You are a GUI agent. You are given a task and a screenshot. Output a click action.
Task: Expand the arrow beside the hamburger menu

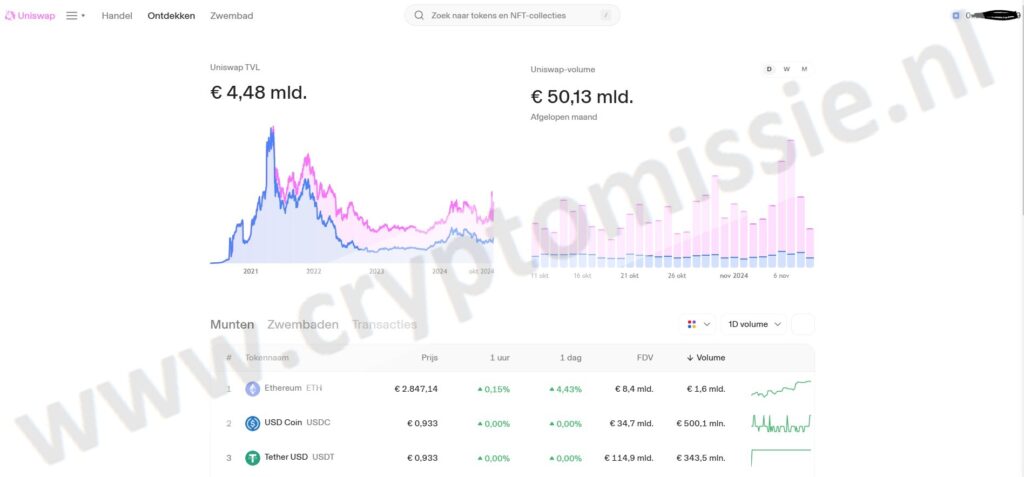click(83, 16)
